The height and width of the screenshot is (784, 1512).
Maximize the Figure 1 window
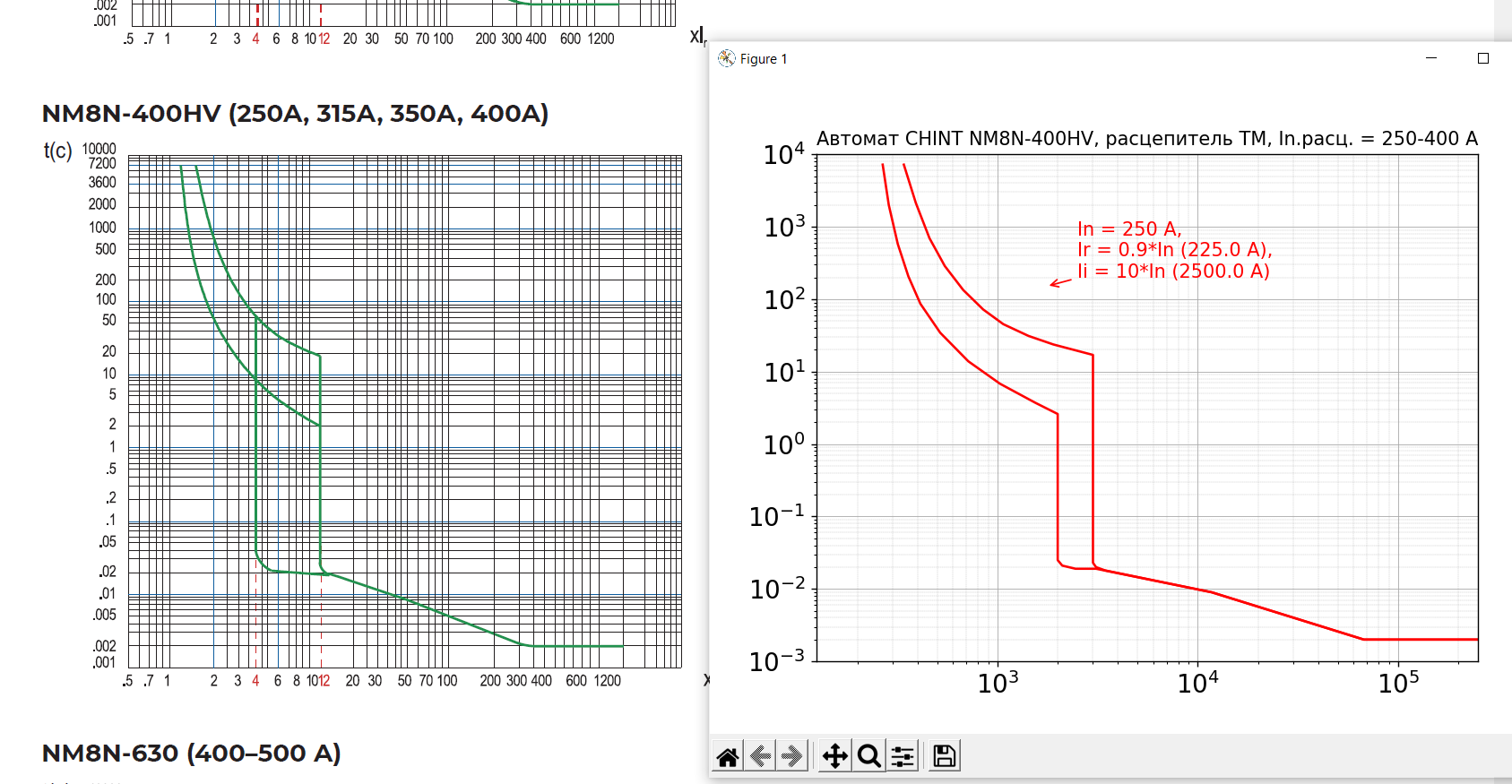coord(1483,58)
